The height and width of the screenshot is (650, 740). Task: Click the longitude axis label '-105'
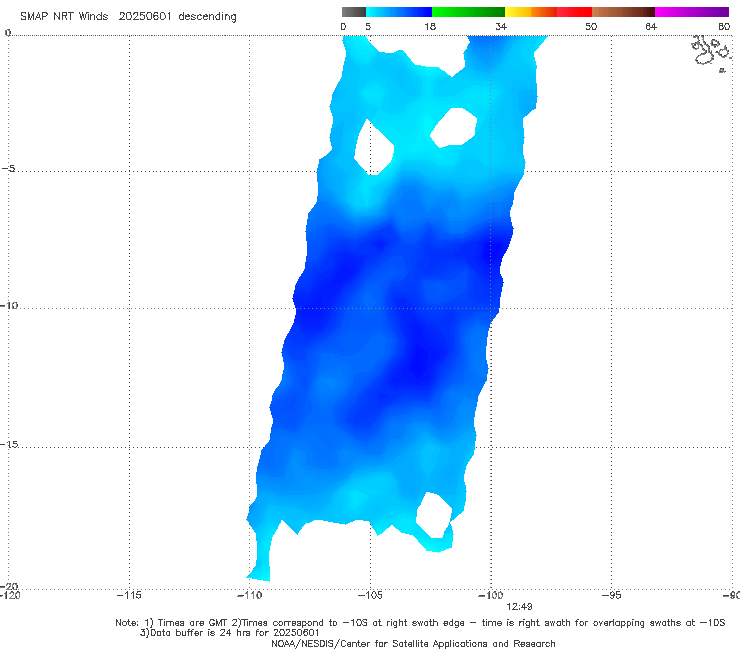pos(370,595)
